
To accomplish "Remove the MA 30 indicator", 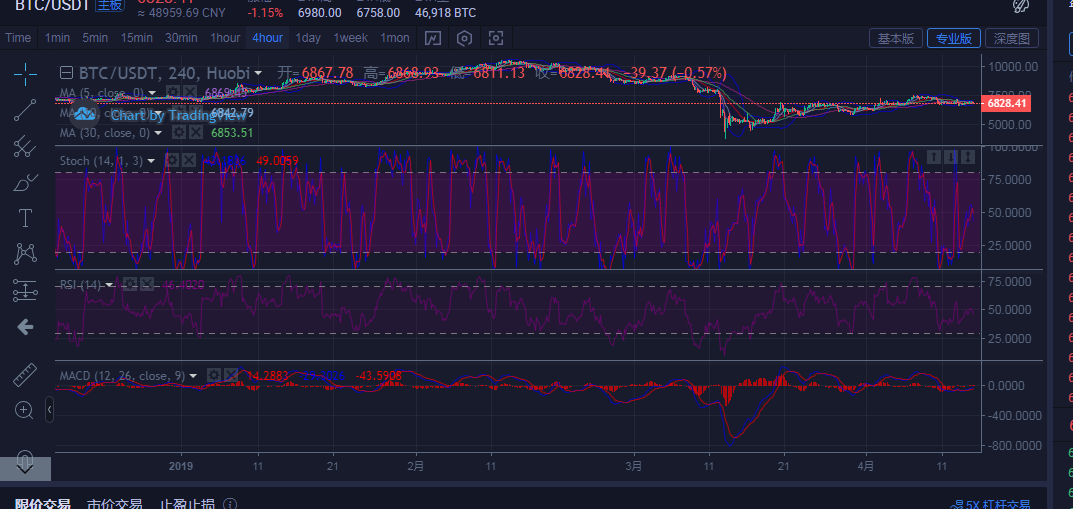I will (195, 133).
